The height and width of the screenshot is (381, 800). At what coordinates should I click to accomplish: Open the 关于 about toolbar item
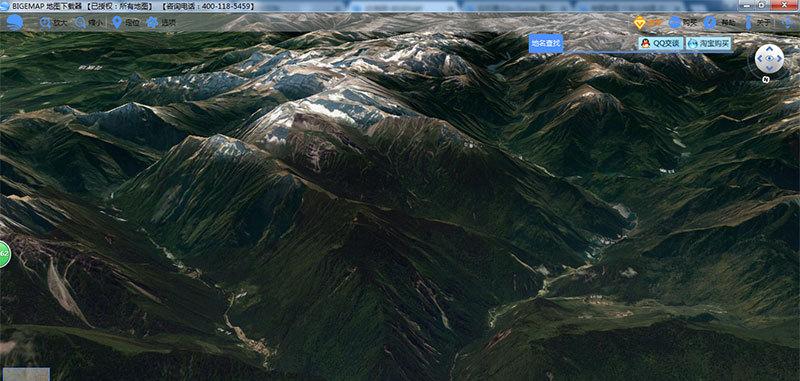click(758, 23)
